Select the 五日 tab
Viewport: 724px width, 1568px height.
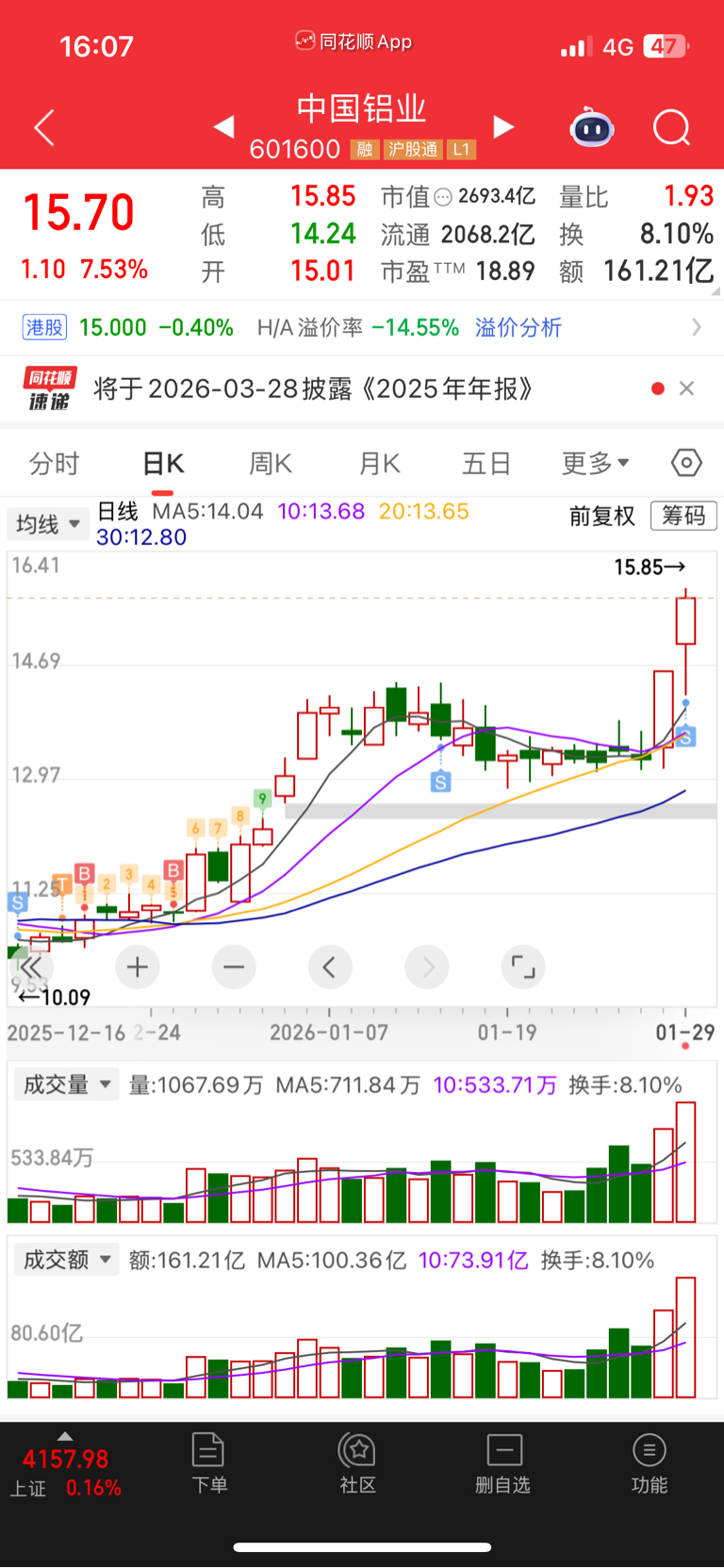tap(486, 463)
